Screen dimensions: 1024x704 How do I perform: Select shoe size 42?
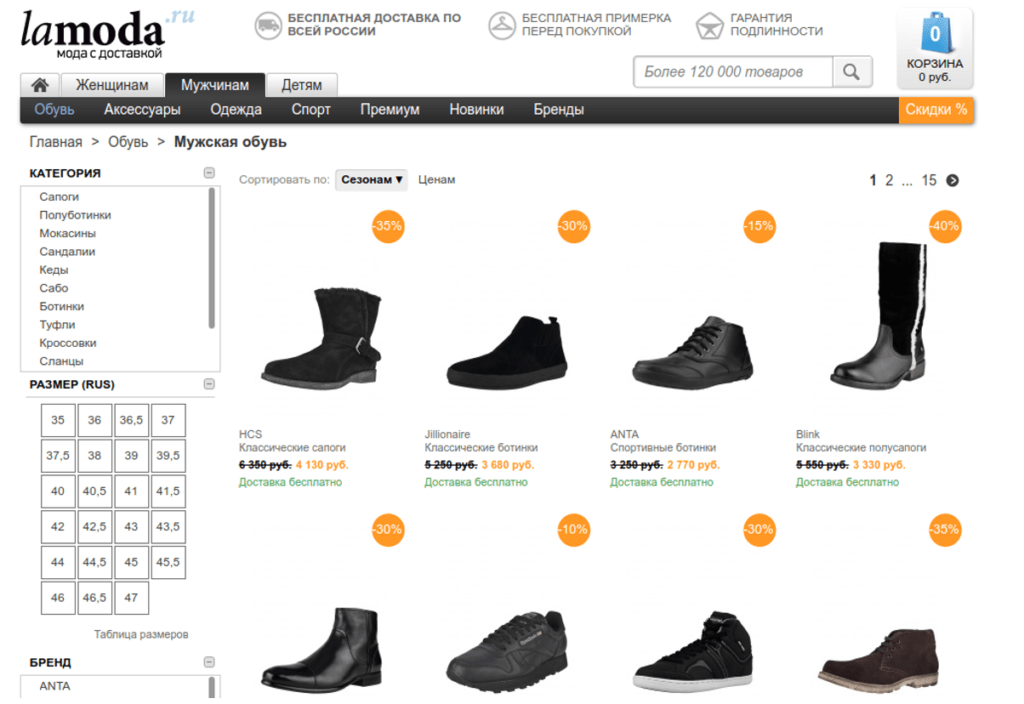(x=58, y=527)
